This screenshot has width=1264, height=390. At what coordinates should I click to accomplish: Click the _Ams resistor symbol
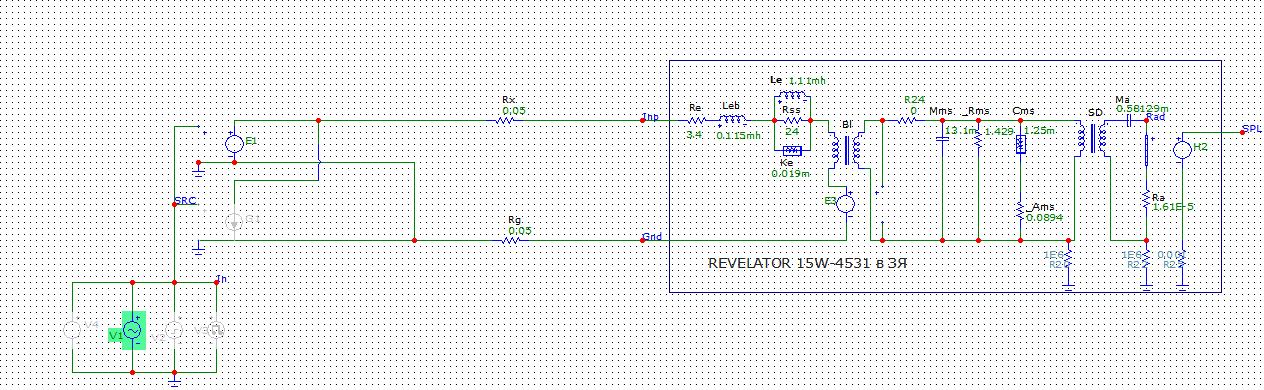(1019, 209)
